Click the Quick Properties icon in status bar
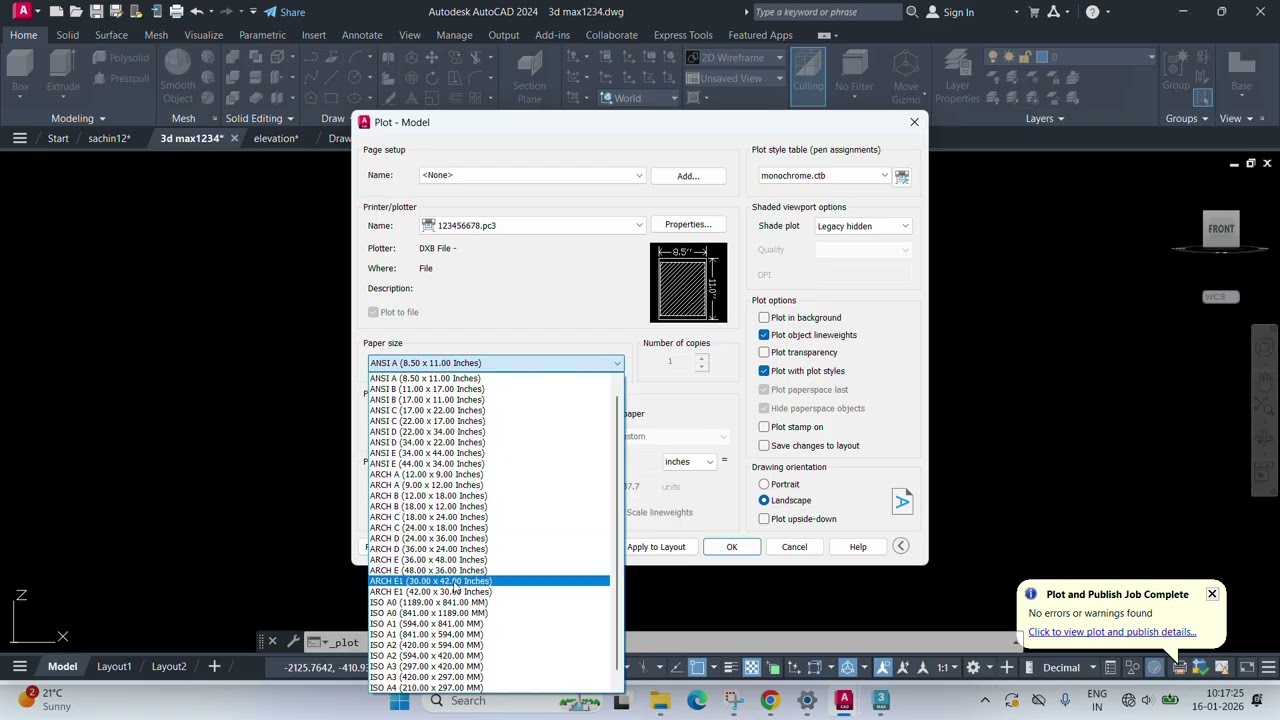Screen dimensions: 1280x720 [1109, 667]
